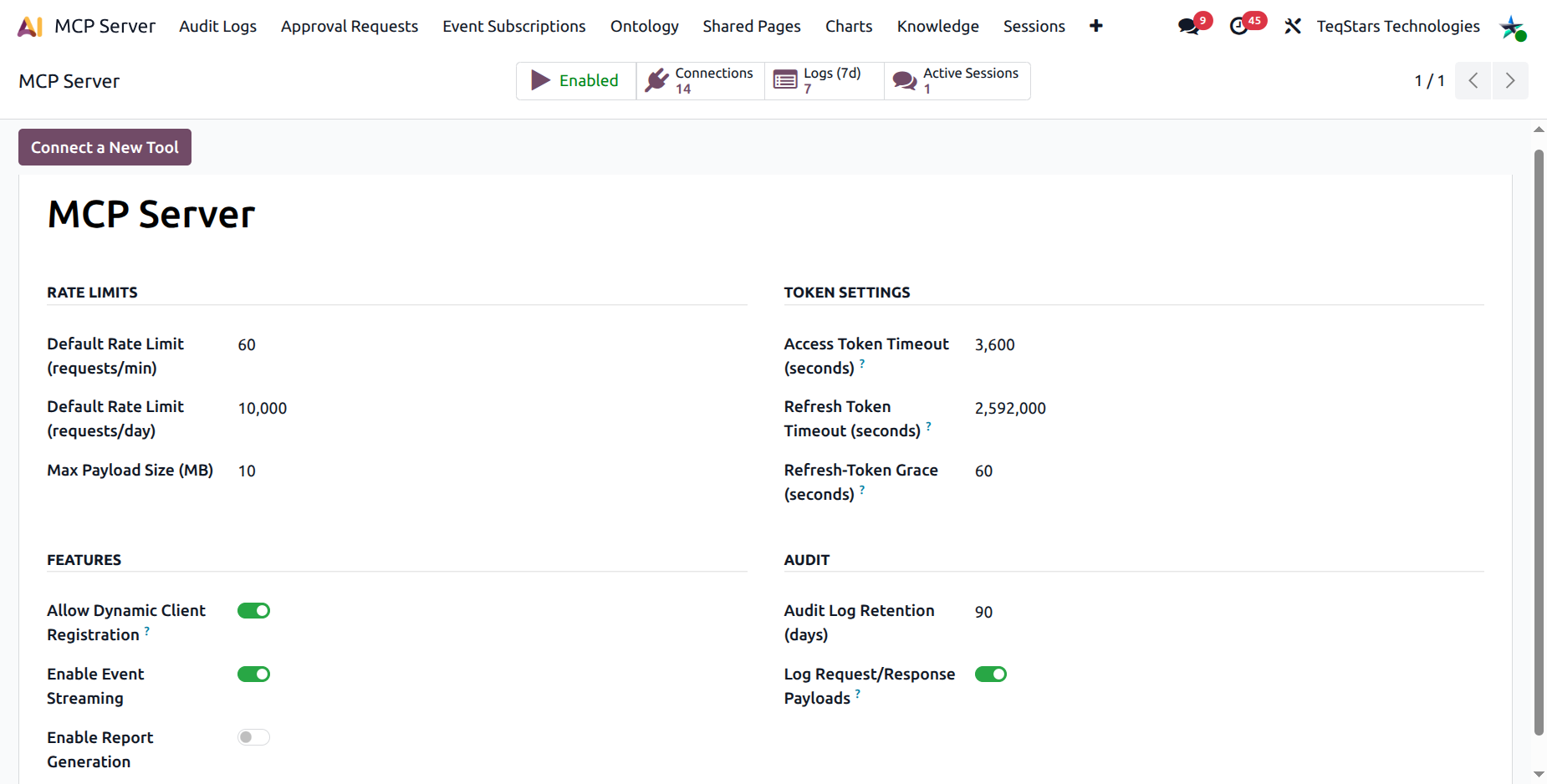Edit Default Rate Limit per minute value 60
This screenshot has height=784, width=1547.
(x=247, y=345)
